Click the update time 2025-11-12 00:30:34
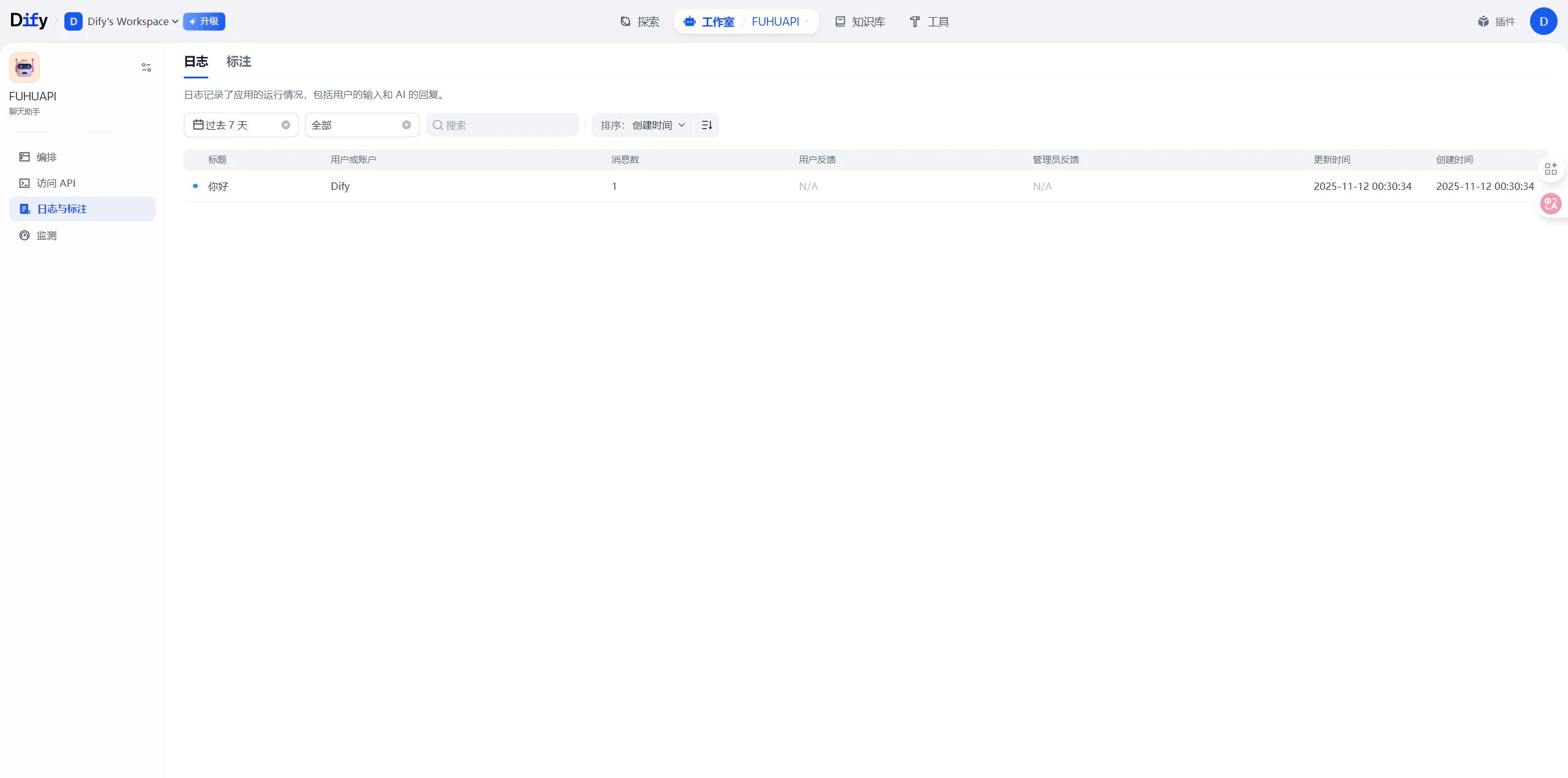This screenshot has height=778, width=1568. click(1363, 186)
